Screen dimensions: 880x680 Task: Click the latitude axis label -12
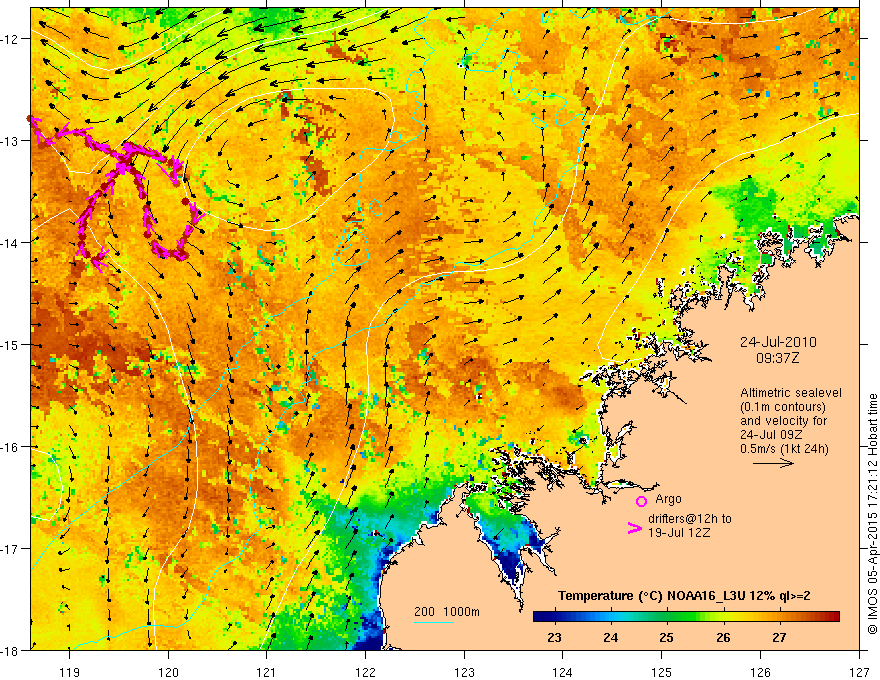click(10, 39)
